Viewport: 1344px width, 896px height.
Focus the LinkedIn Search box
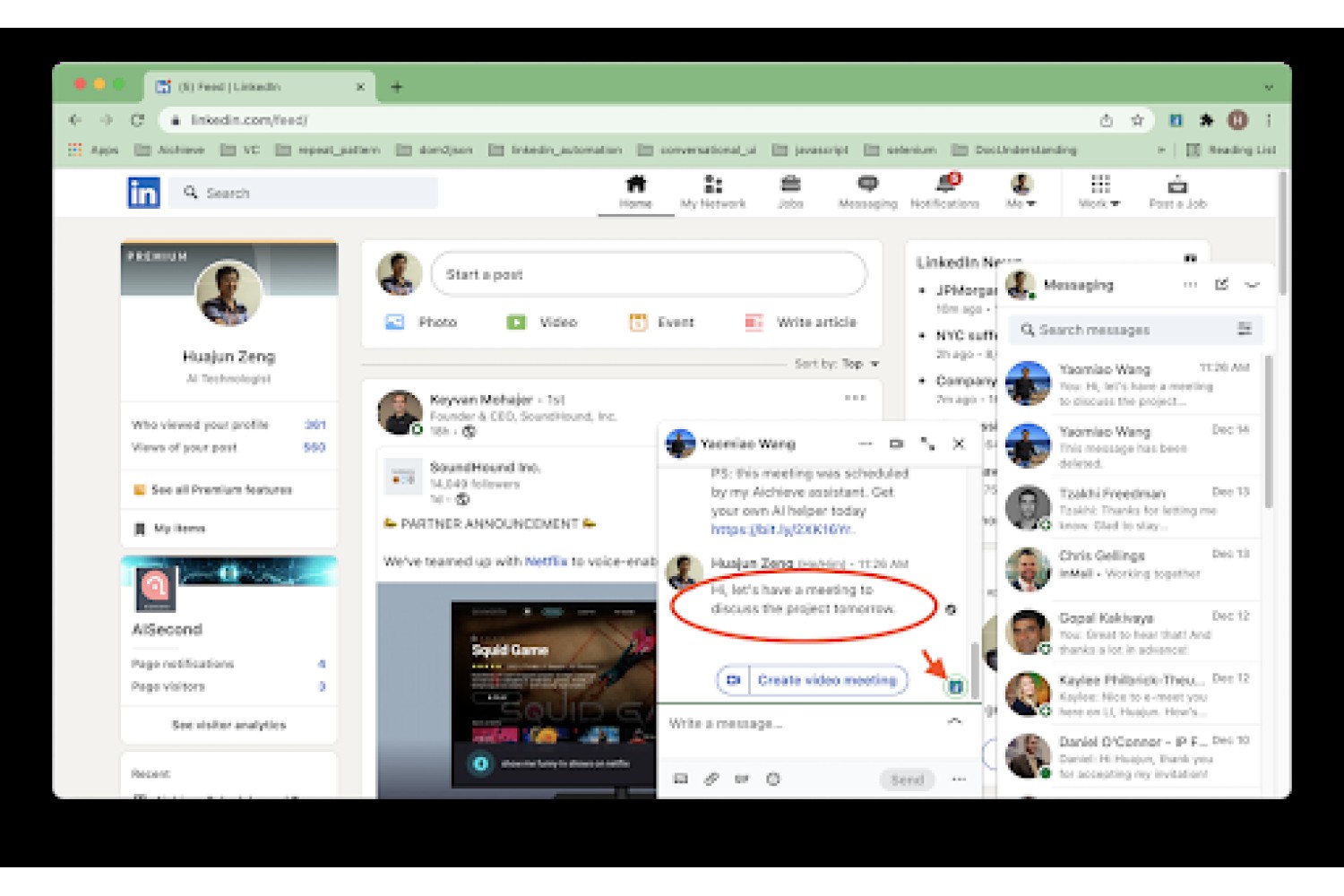click(x=305, y=193)
